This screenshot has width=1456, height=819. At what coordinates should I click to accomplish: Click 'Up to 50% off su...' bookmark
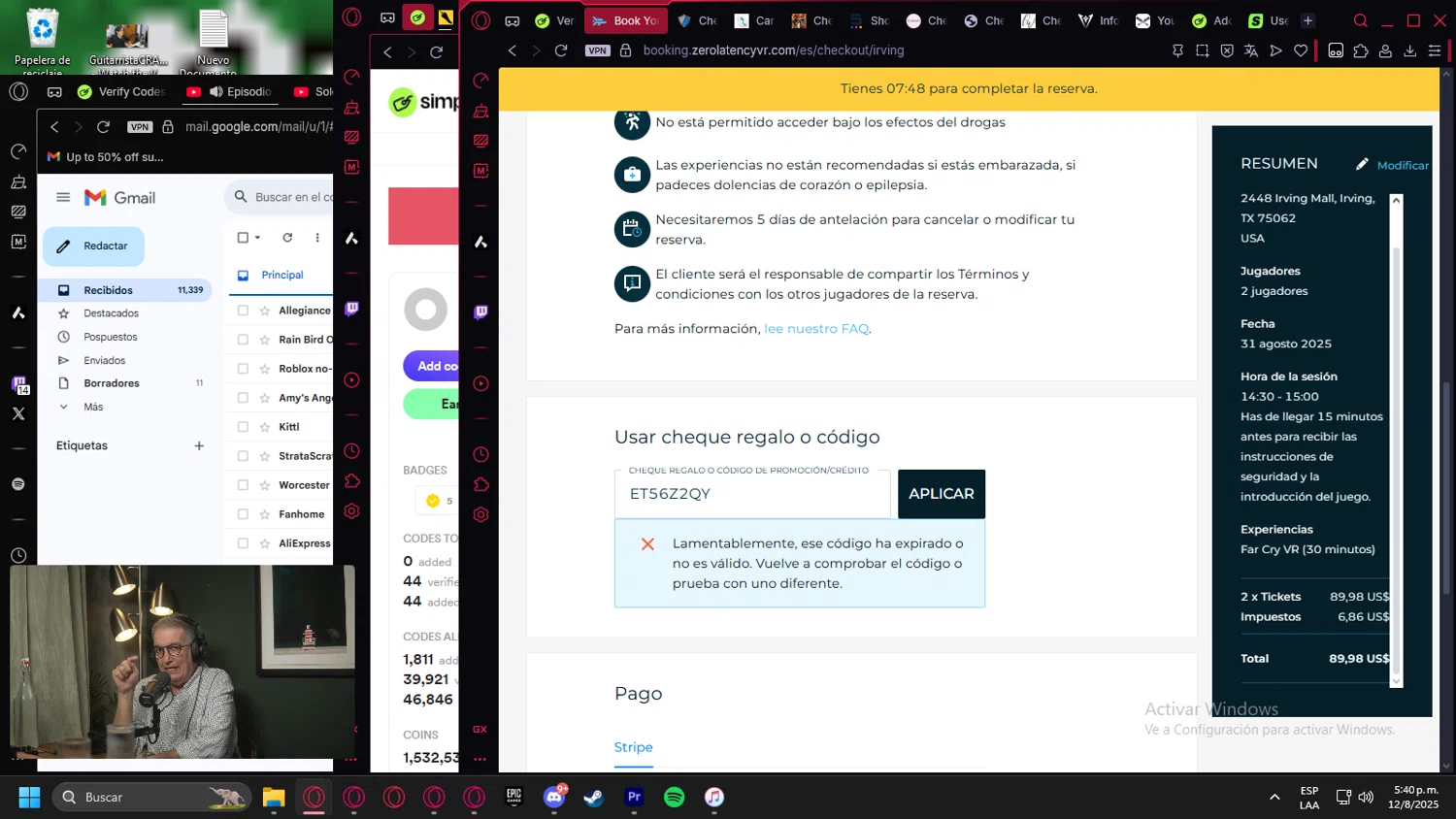[106, 157]
